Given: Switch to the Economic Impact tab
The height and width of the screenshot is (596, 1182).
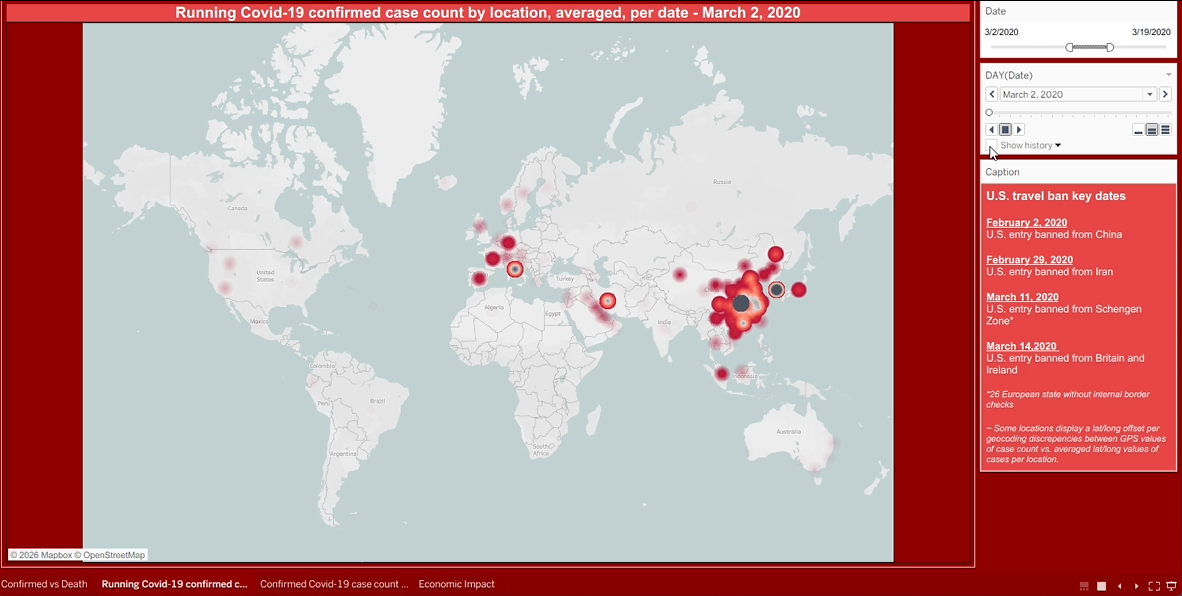Looking at the screenshot, I should click(x=456, y=584).
